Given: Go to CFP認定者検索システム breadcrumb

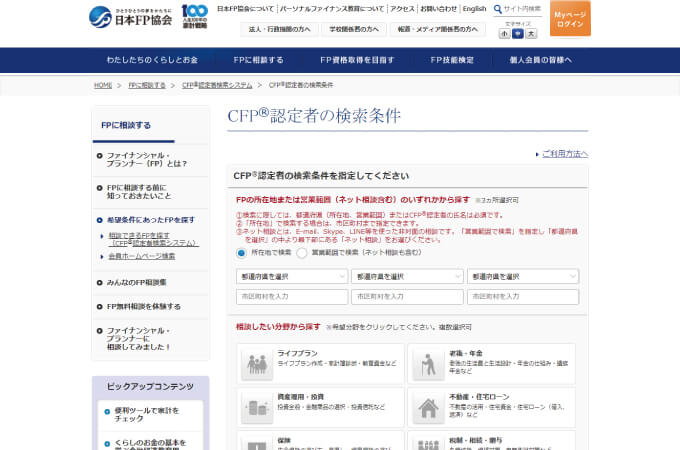Looking at the screenshot, I should [x=217, y=85].
